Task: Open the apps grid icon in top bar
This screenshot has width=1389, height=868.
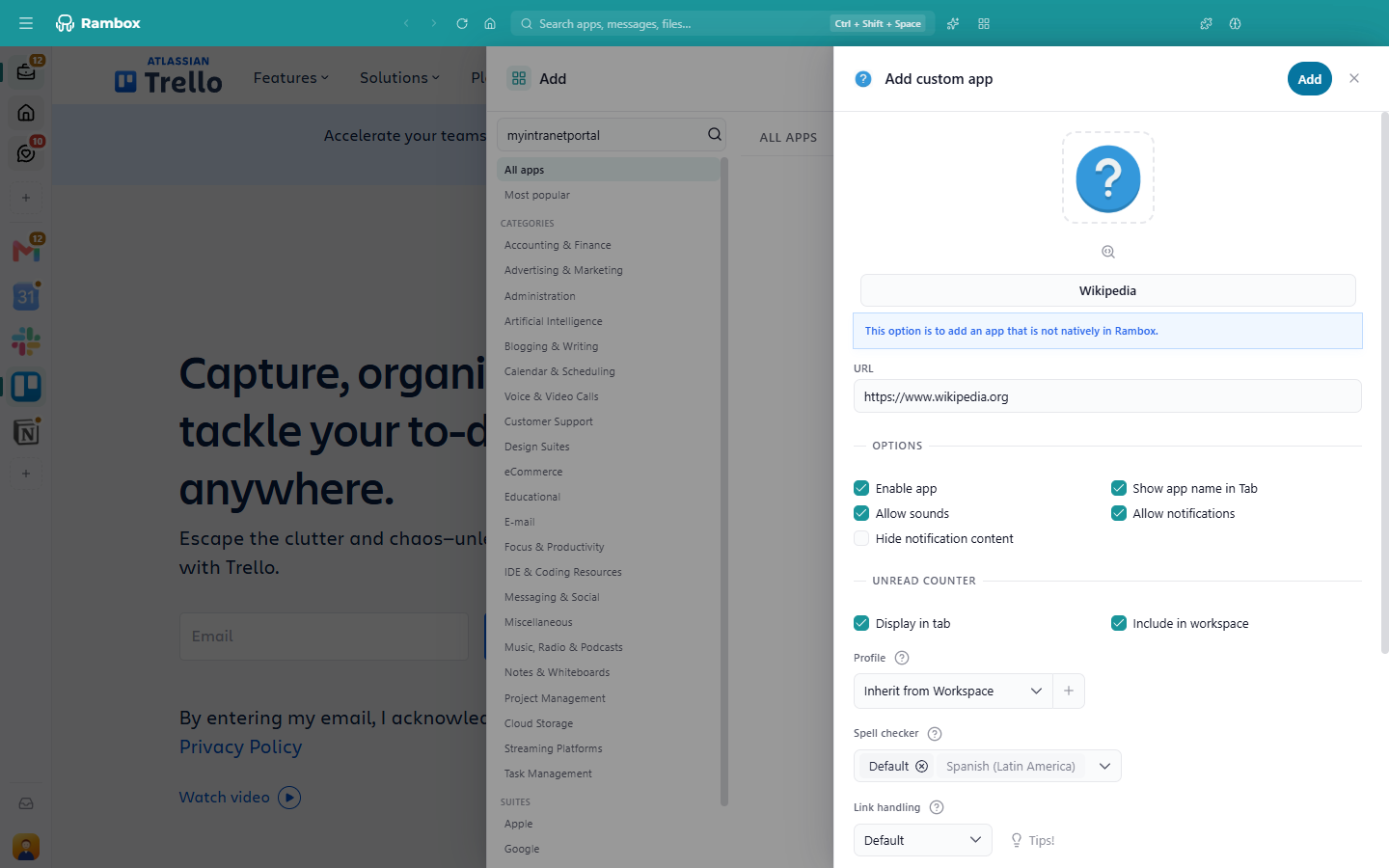Action: pyautogui.click(x=984, y=23)
